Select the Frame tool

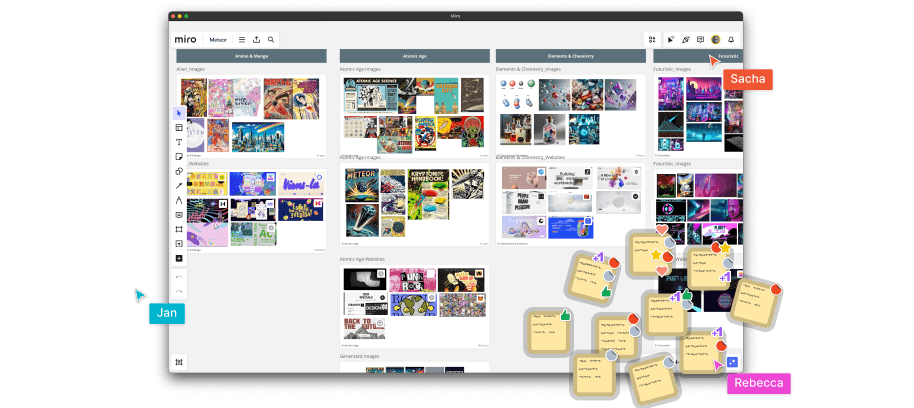[179, 229]
